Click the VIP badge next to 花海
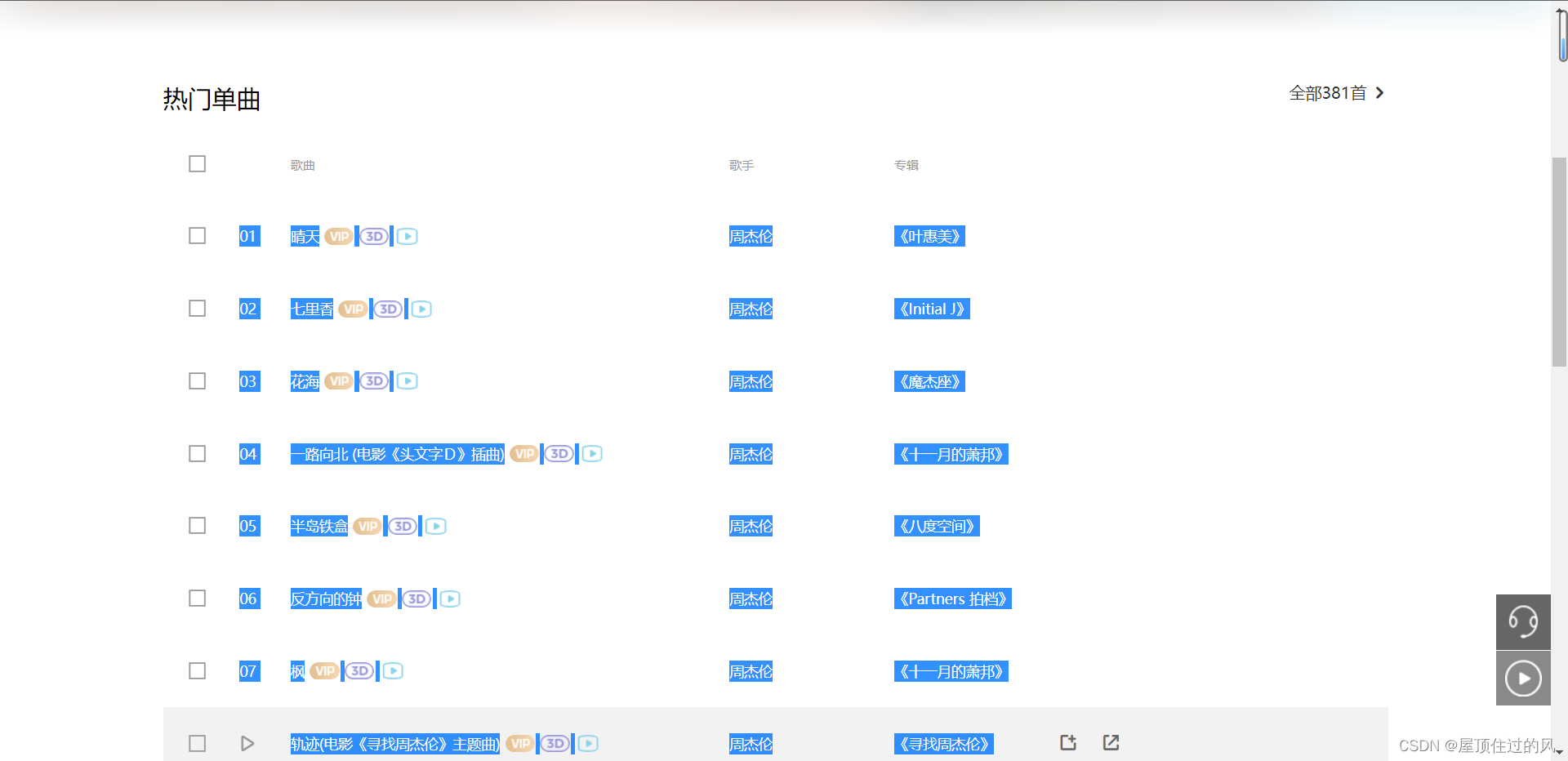 tap(339, 381)
